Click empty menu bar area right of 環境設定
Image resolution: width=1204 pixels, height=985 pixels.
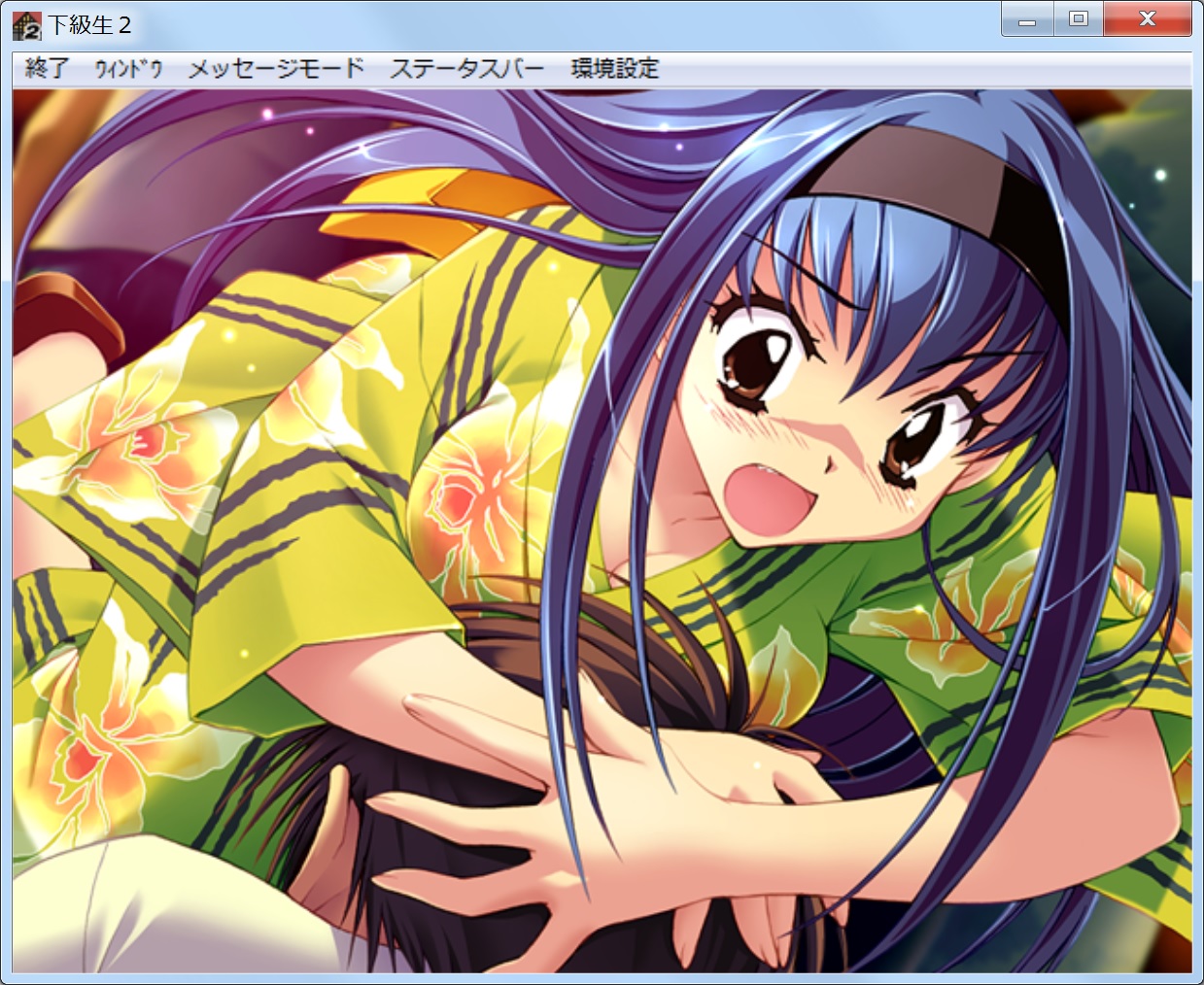tap(923, 69)
